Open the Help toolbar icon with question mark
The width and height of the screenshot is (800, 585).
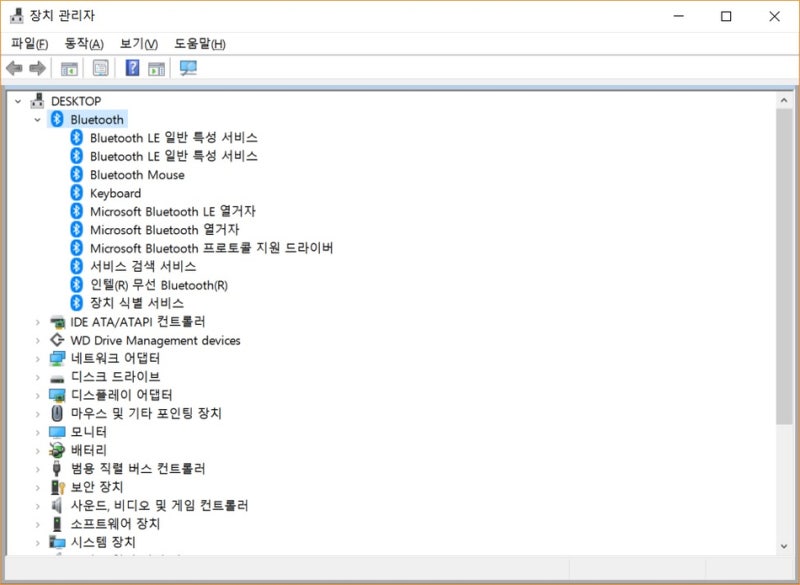click(132, 67)
